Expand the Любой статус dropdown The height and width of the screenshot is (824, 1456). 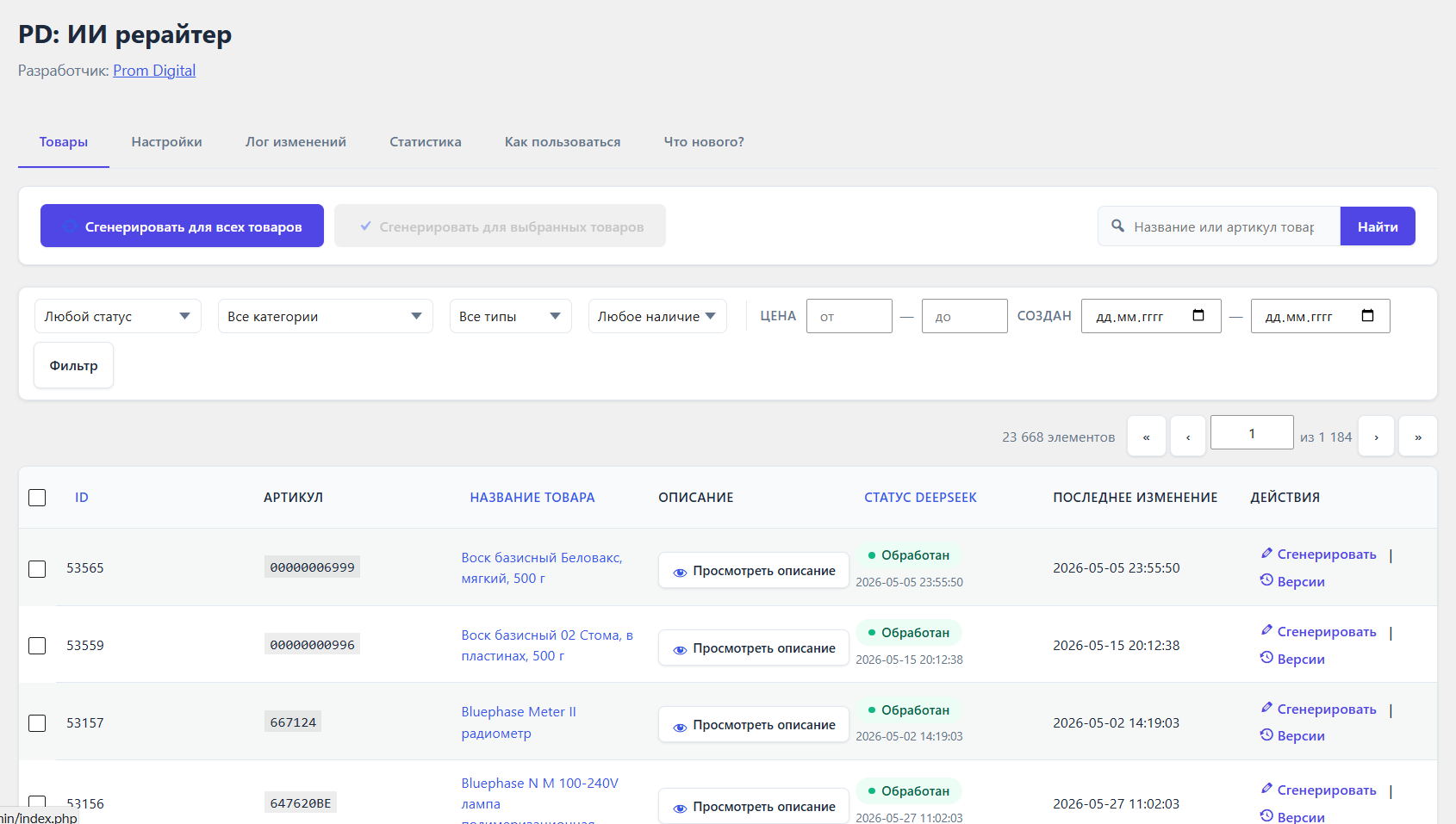[118, 316]
